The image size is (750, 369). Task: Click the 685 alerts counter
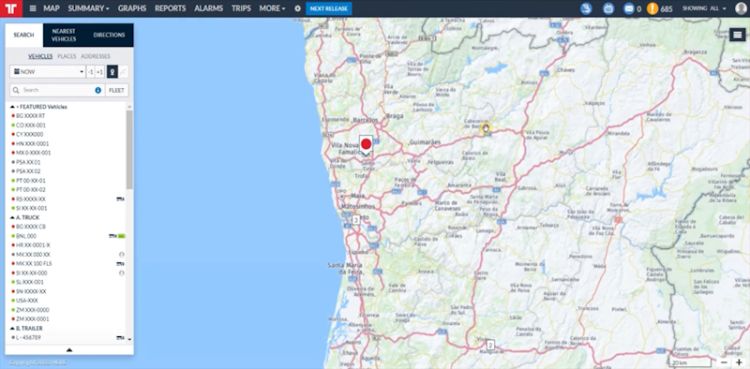[666, 9]
